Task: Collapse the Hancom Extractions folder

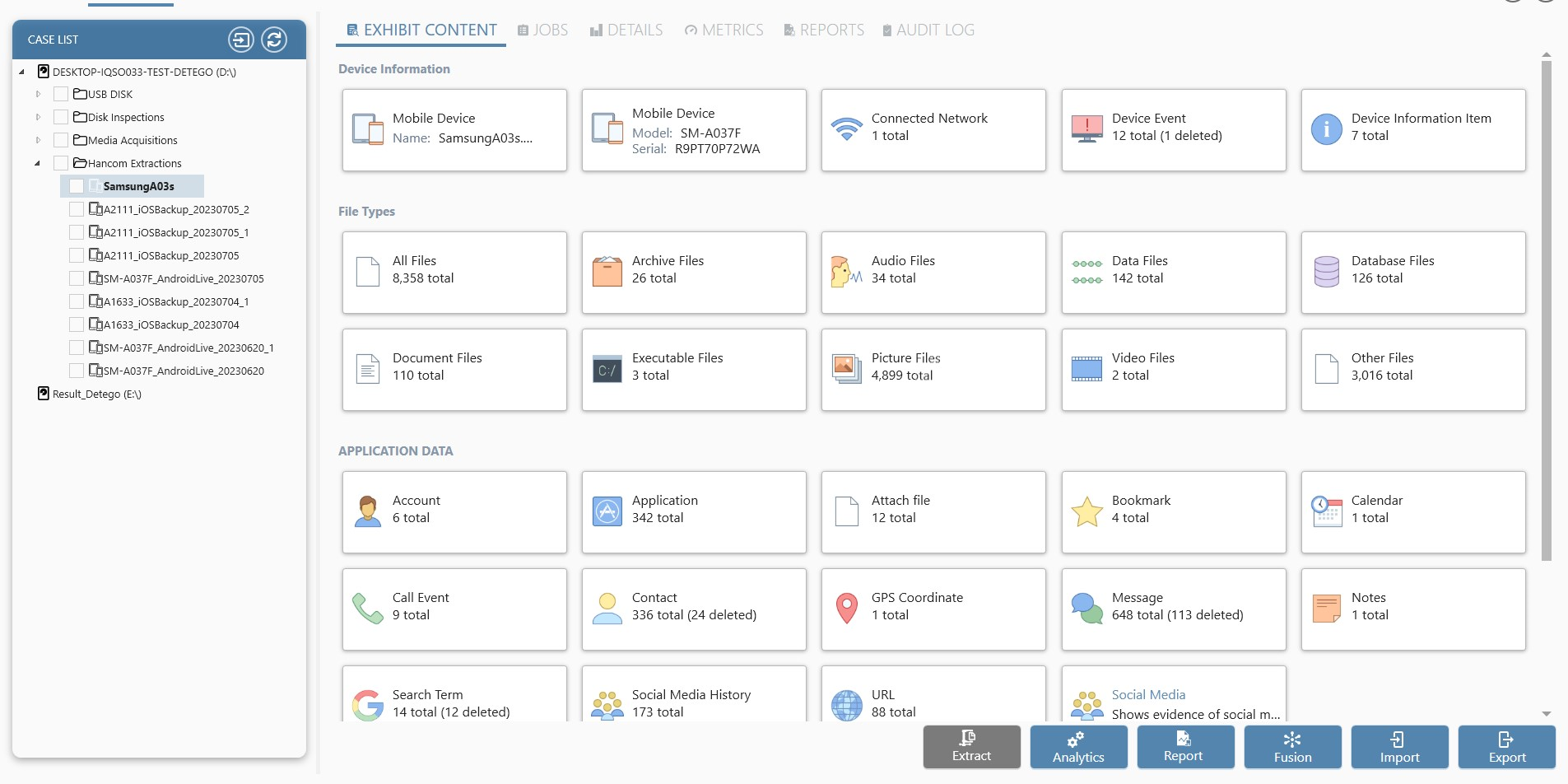Action: [x=38, y=163]
